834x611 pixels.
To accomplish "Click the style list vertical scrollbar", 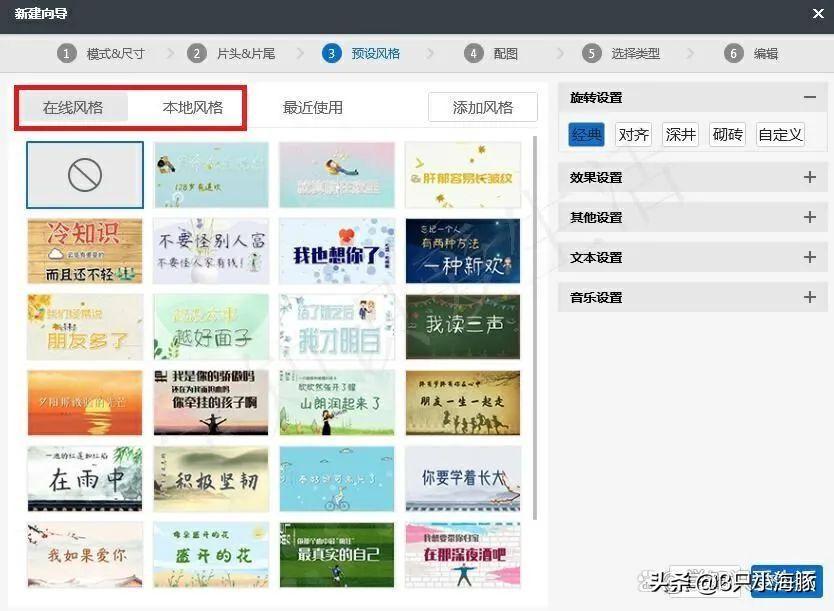I will coord(535,328).
